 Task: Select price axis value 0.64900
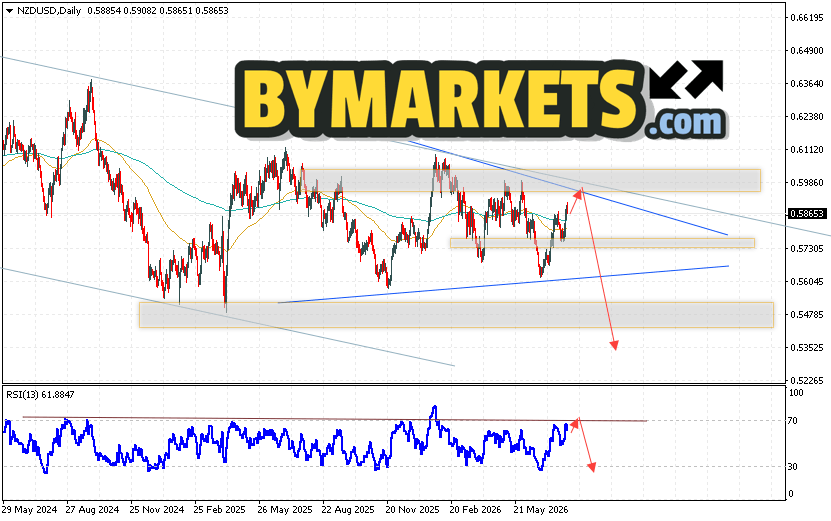click(x=807, y=51)
